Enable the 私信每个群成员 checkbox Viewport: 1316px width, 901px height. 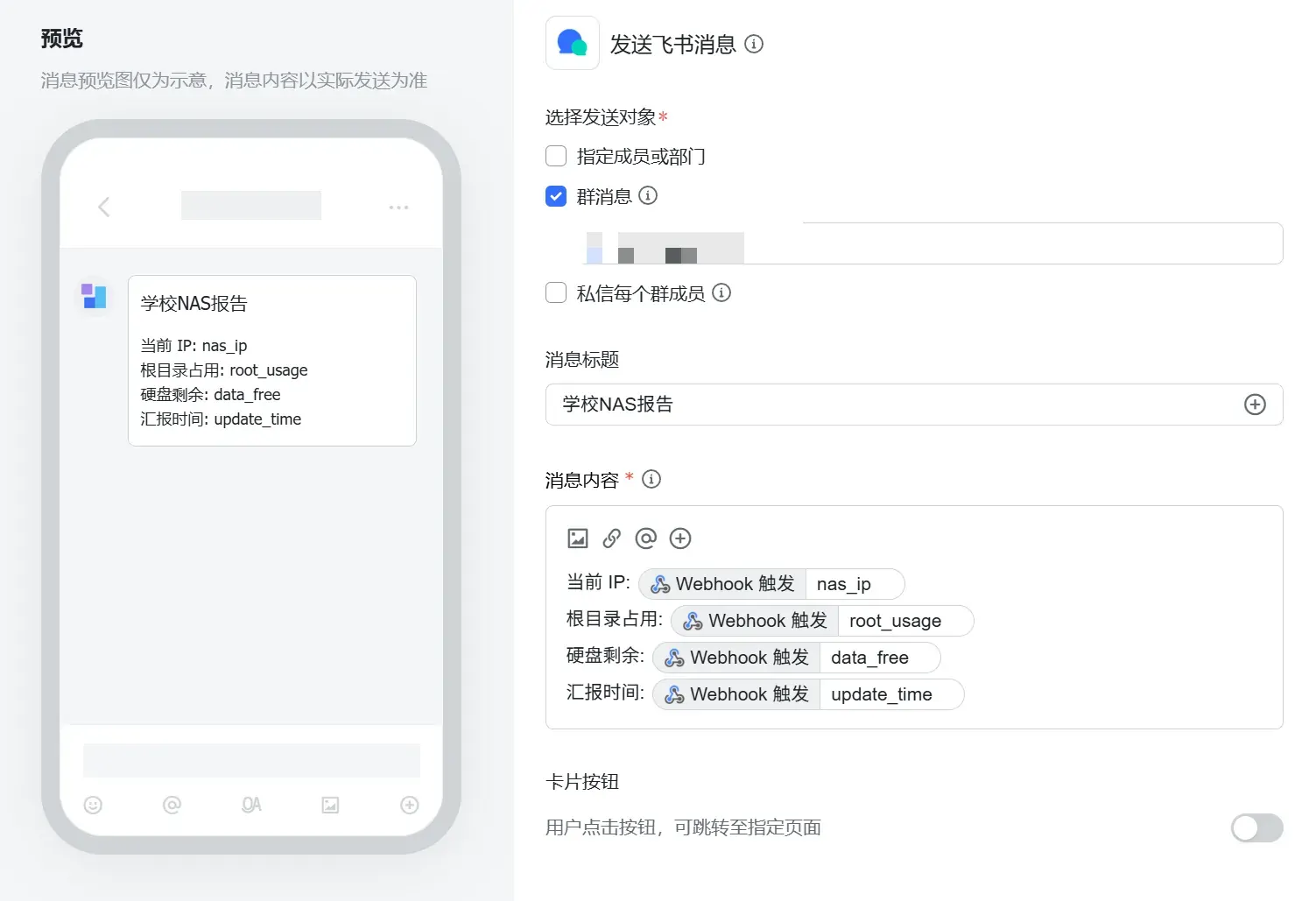[x=556, y=292]
